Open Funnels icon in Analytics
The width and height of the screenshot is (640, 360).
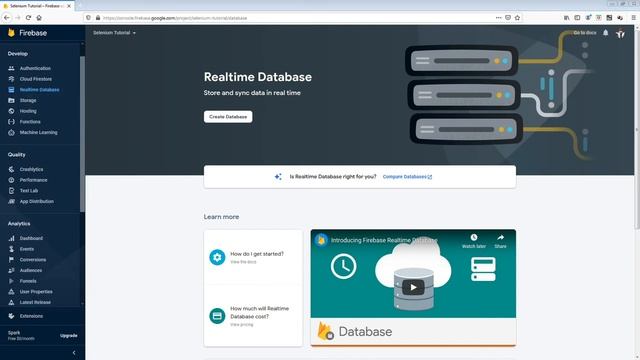coord(11,281)
